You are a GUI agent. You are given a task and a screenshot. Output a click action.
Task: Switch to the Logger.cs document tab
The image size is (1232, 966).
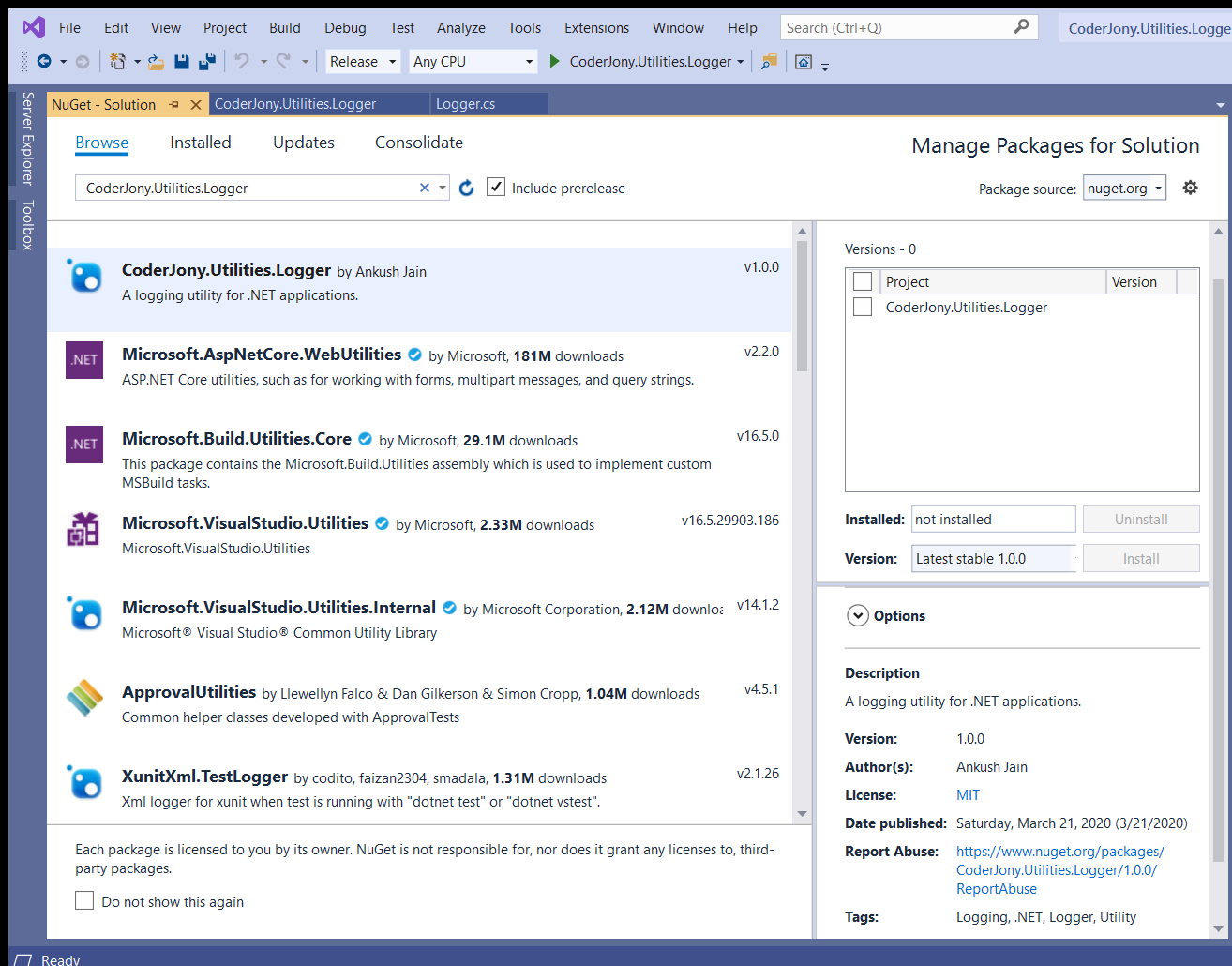point(489,104)
